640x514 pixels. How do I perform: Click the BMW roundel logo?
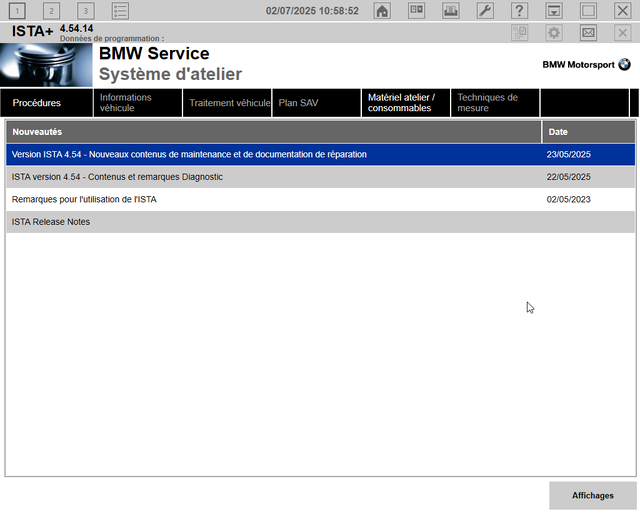[x=624, y=65]
